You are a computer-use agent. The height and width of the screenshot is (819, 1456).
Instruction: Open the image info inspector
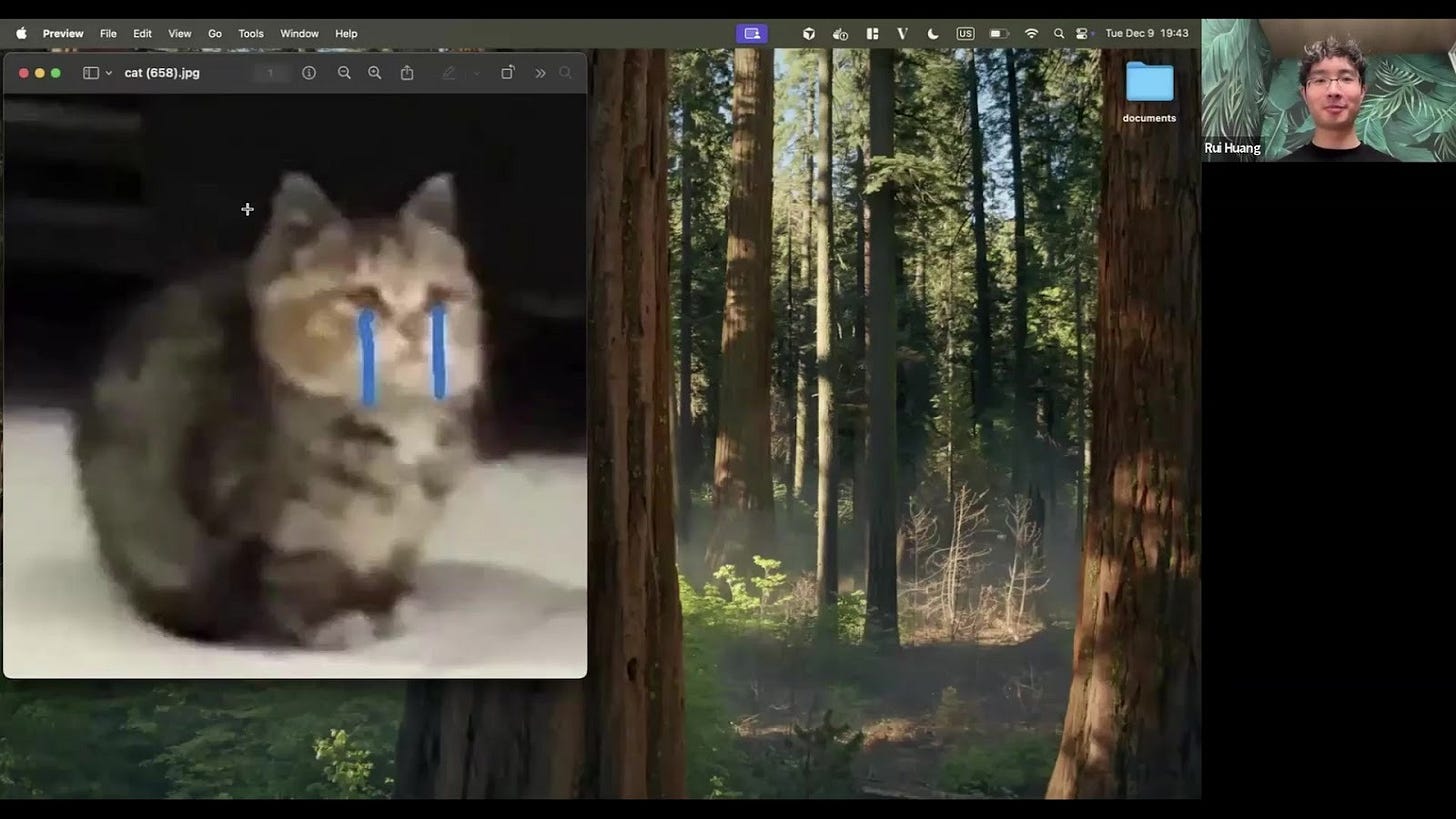click(309, 72)
